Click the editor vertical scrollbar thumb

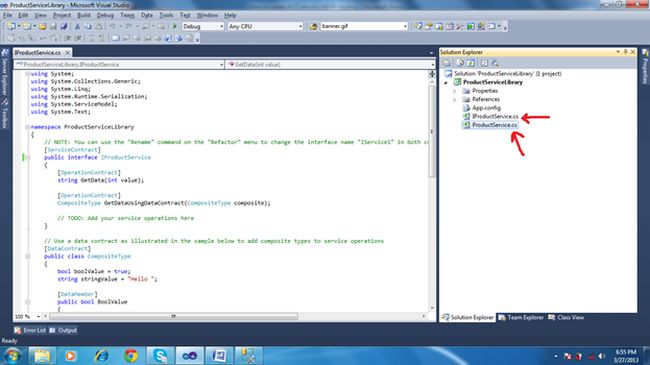point(432,131)
